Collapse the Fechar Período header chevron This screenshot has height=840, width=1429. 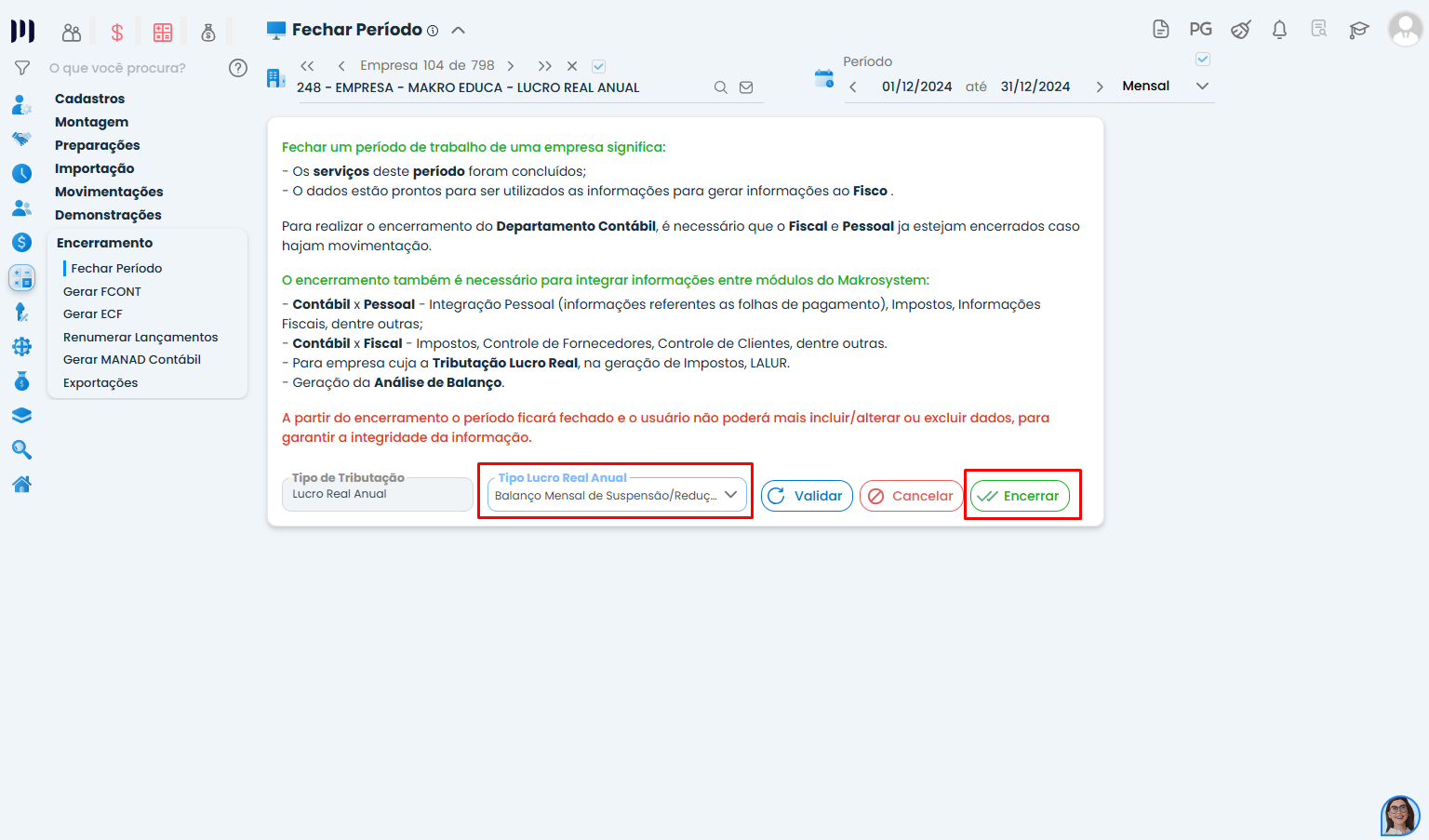point(458,31)
